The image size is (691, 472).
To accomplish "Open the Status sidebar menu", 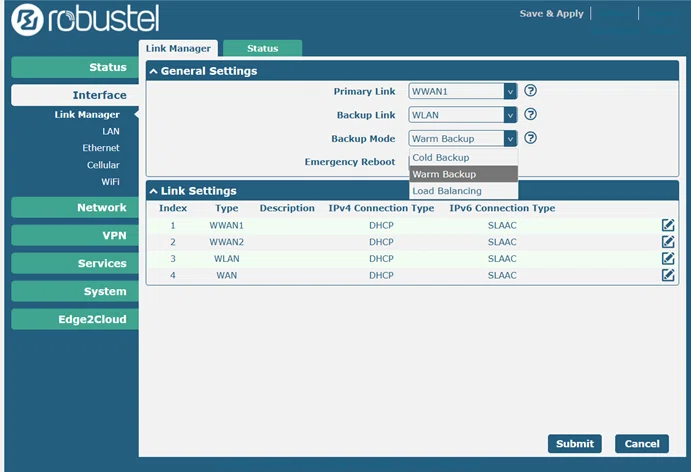I will point(75,67).
